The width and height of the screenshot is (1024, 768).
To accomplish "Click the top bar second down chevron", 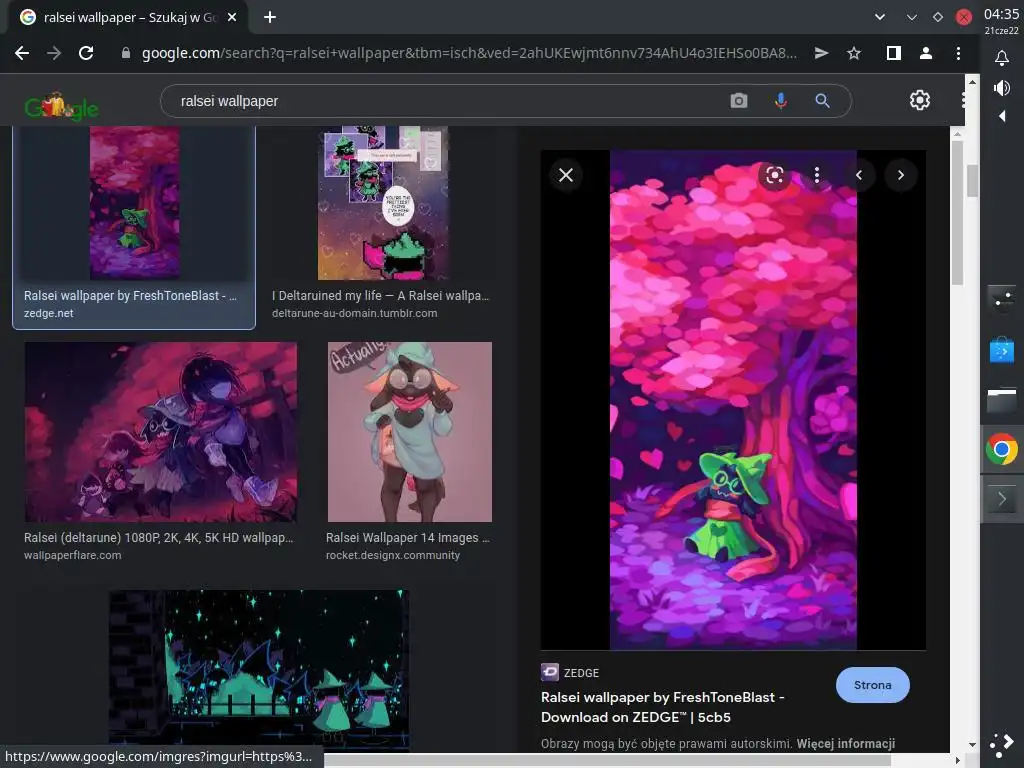I will [x=912, y=18].
